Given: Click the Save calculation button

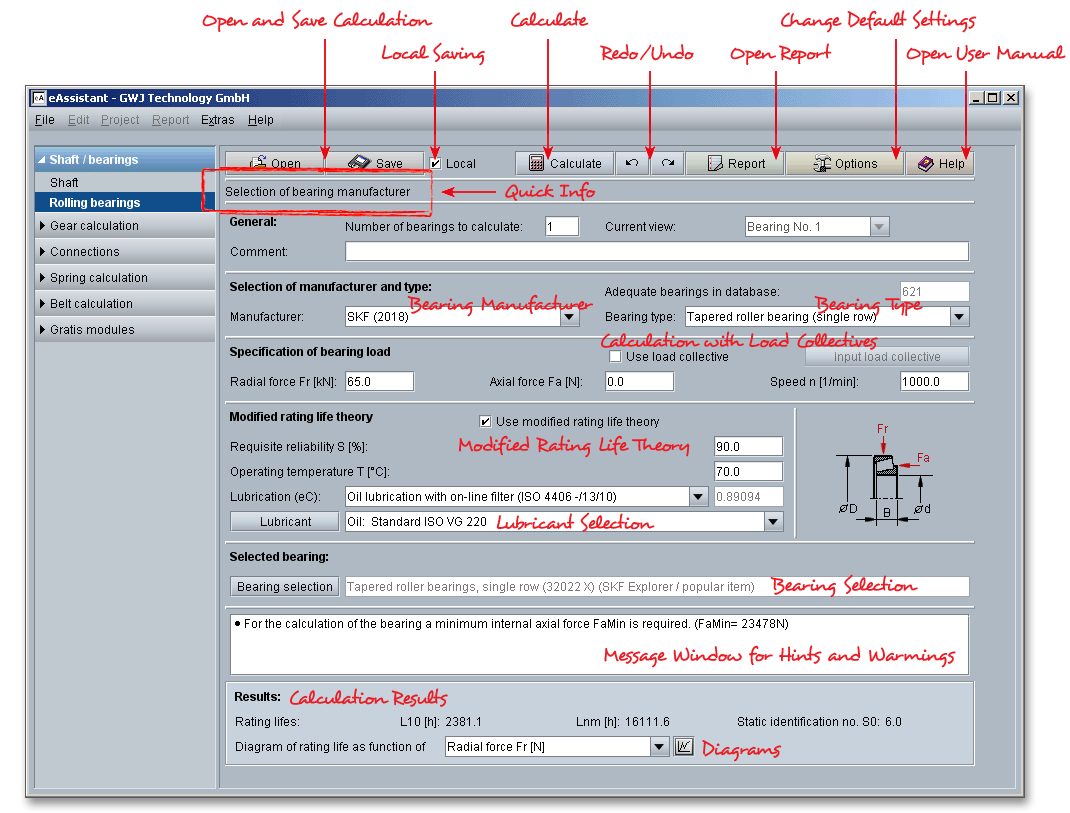Looking at the screenshot, I should click(375, 163).
